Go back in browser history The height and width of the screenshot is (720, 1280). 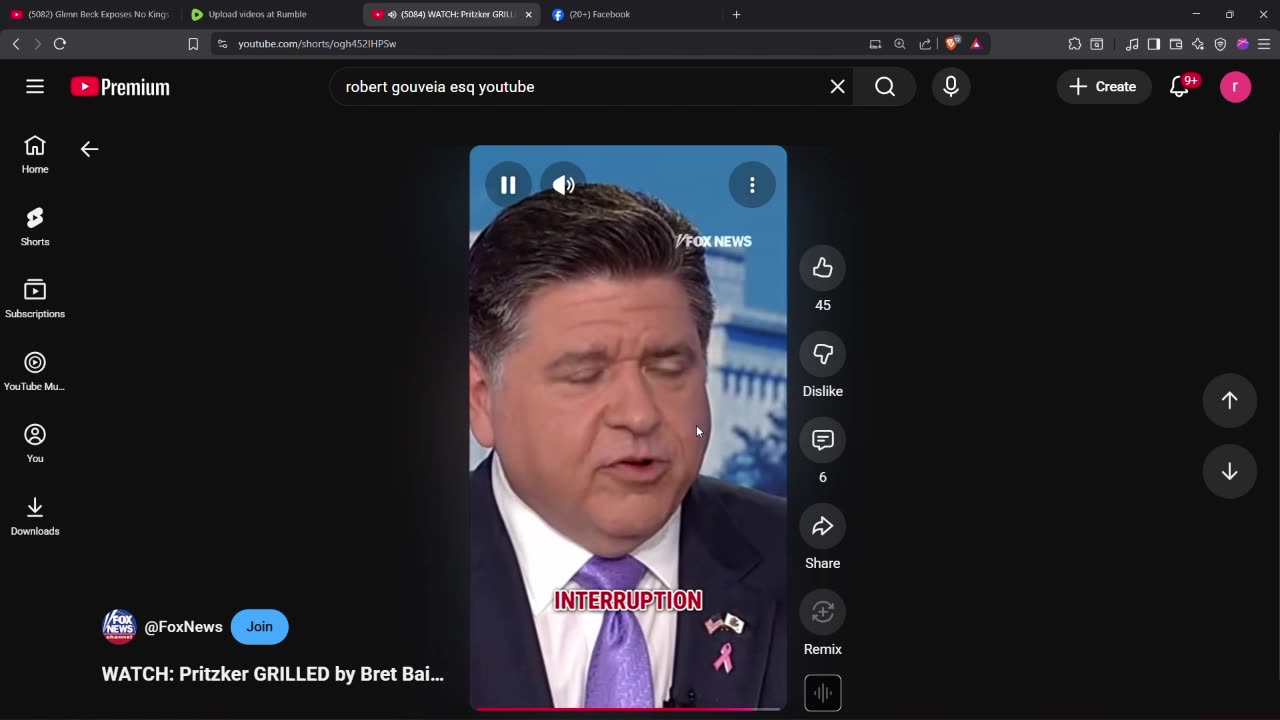(x=16, y=44)
